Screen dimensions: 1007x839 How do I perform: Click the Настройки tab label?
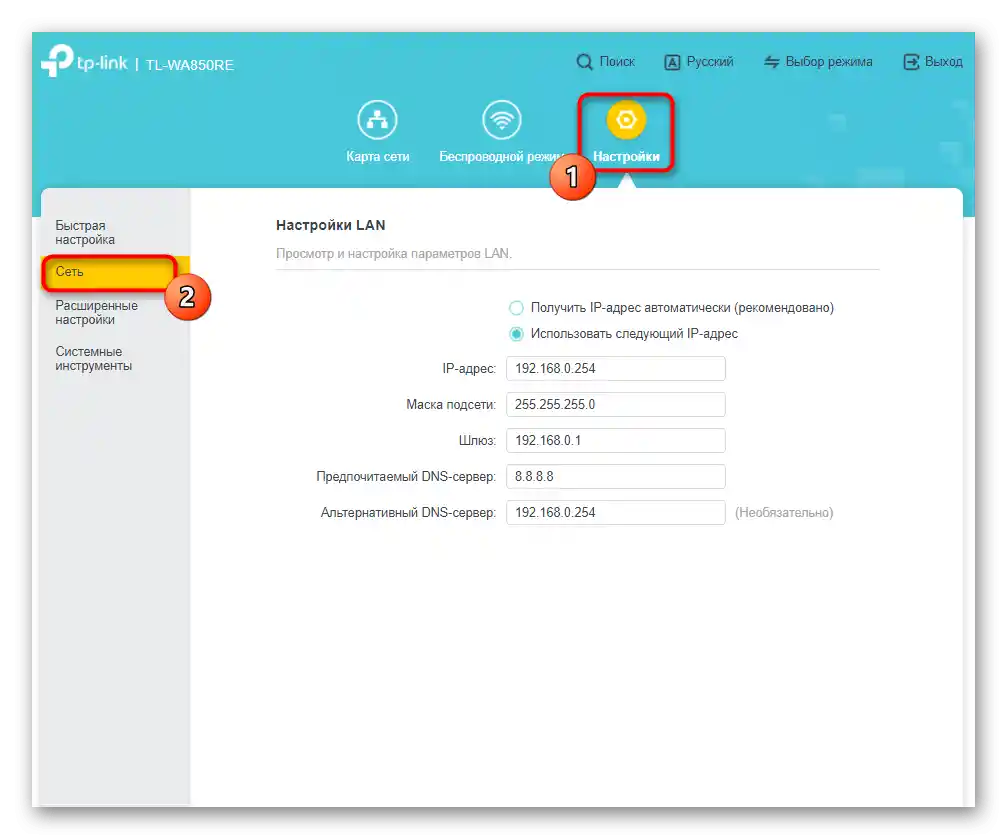626,156
